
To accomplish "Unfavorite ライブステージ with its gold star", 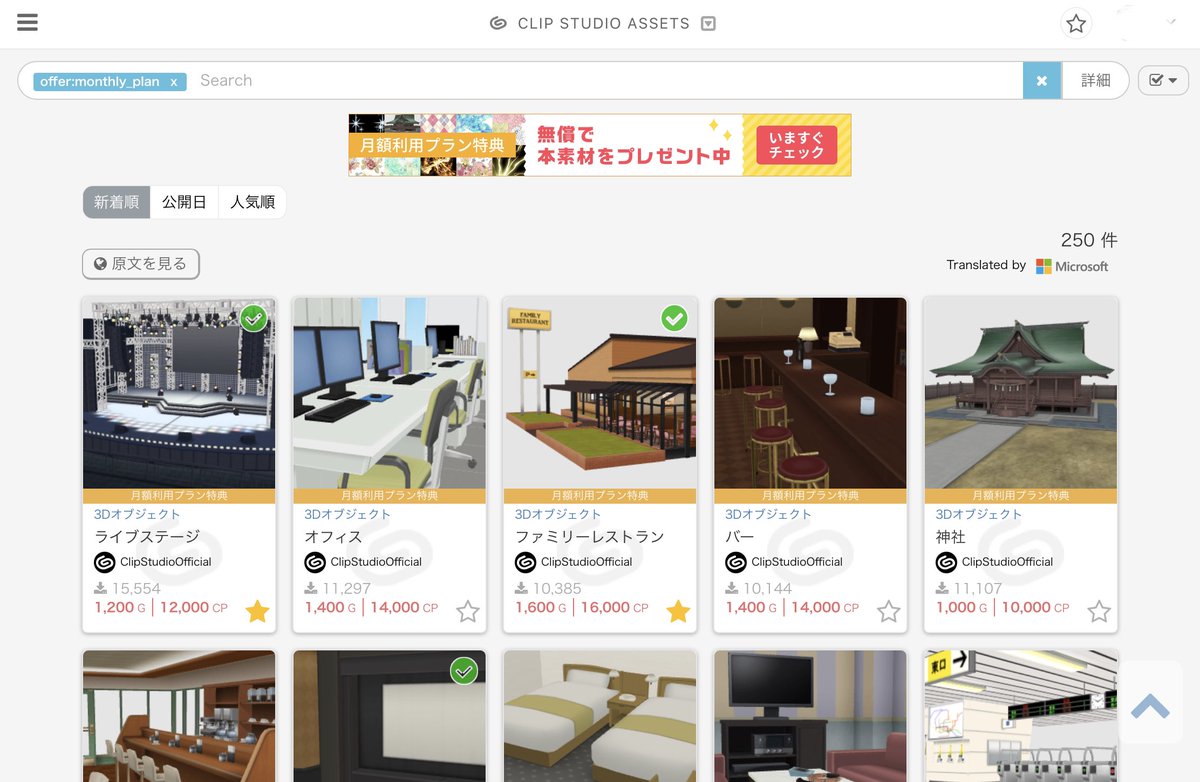I will pyautogui.click(x=258, y=611).
